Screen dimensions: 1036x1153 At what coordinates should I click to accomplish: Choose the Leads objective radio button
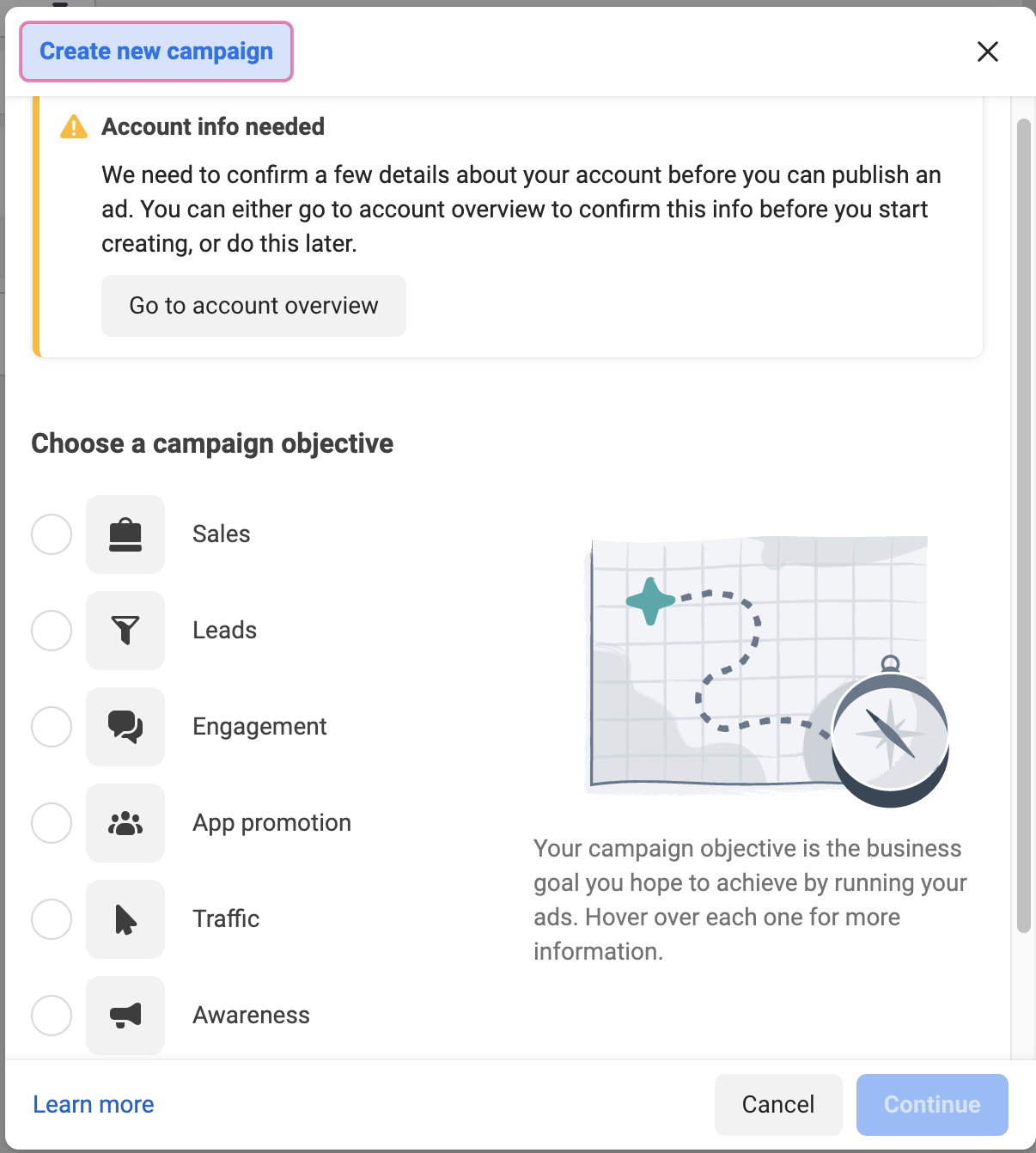tap(52, 630)
